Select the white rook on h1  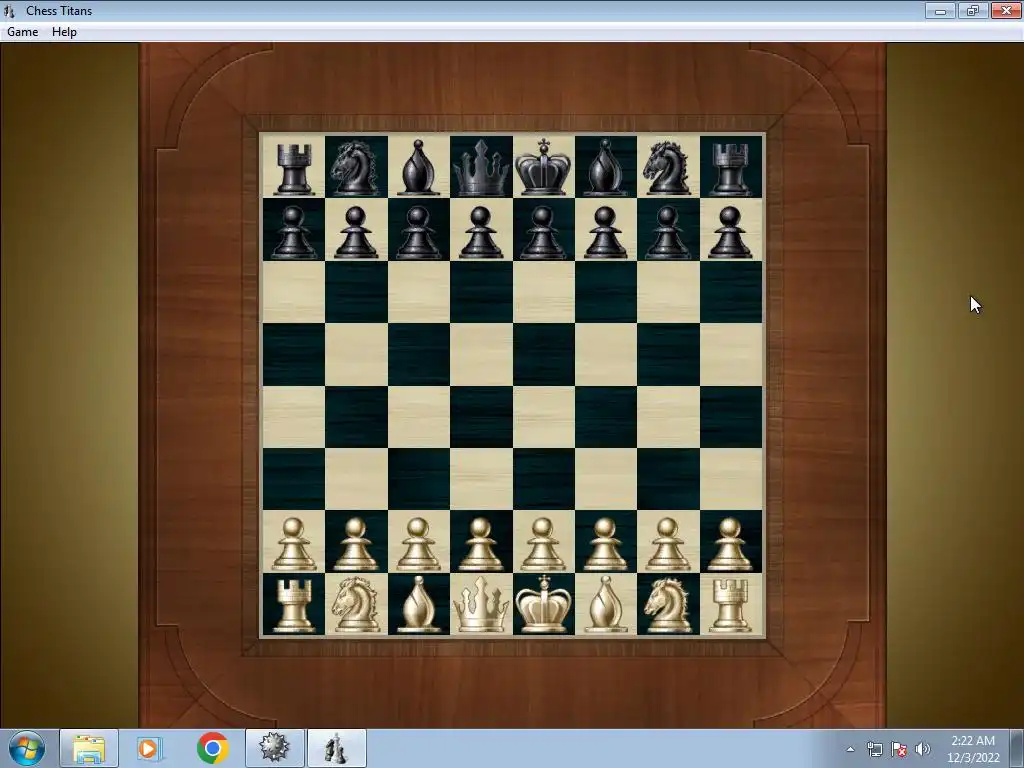pos(730,605)
